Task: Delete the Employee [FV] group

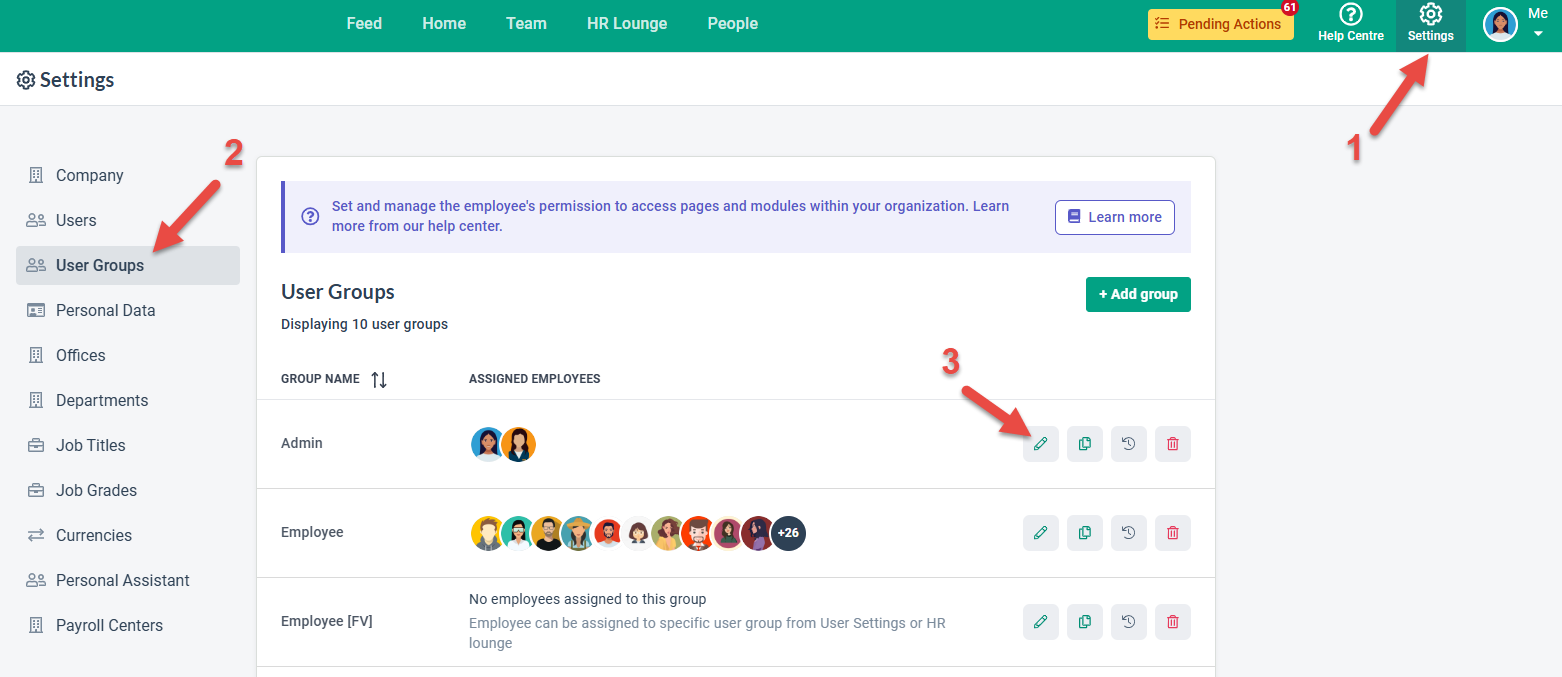Action: [1172, 621]
